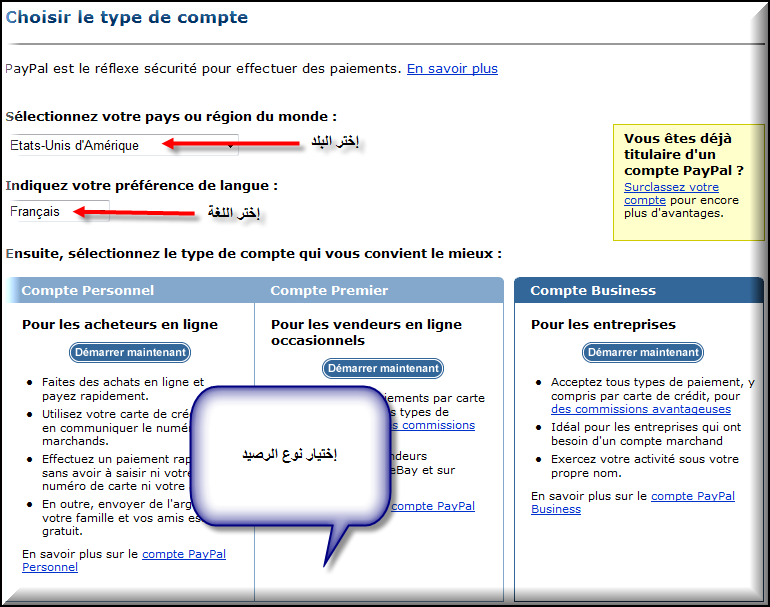Viewport: 770px width, 607px height.
Task: Start the Compte Personnel with Démarrer maintenant
Action: [x=130, y=353]
